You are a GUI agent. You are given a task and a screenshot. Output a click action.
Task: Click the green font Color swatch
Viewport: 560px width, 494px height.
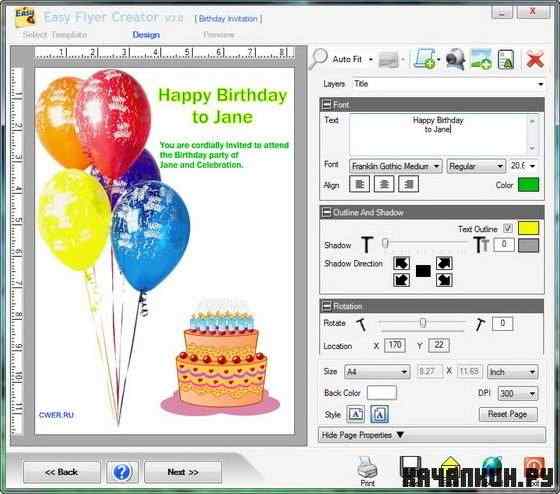coord(528,185)
